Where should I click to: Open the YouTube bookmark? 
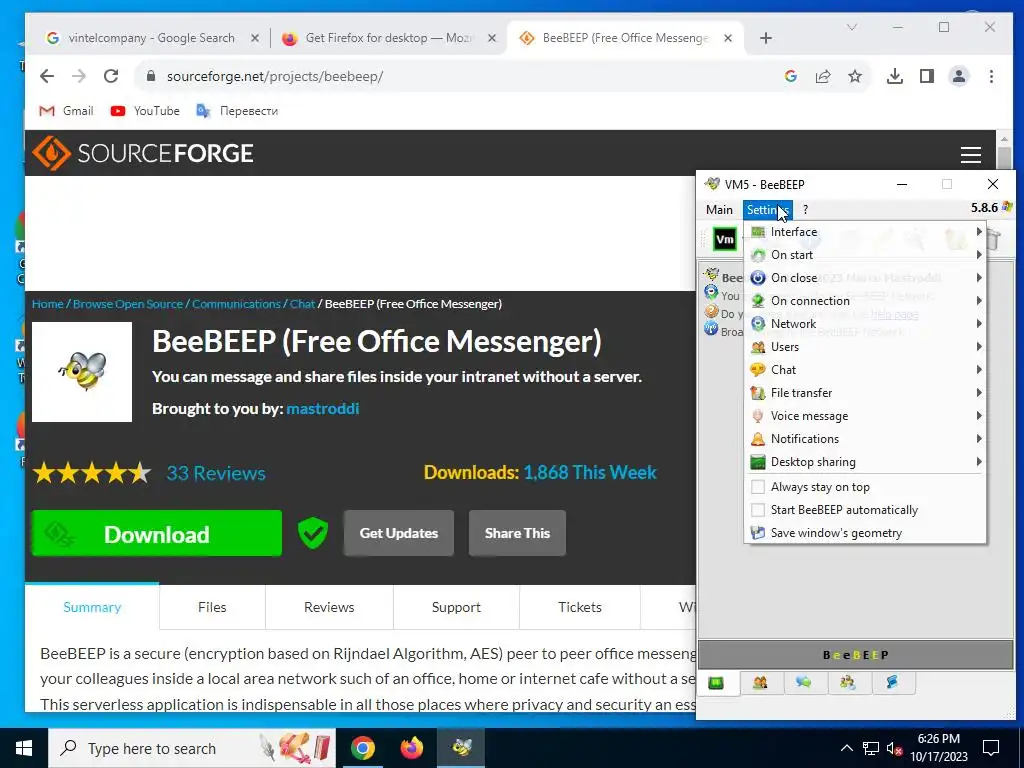click(x=145, y=111)
